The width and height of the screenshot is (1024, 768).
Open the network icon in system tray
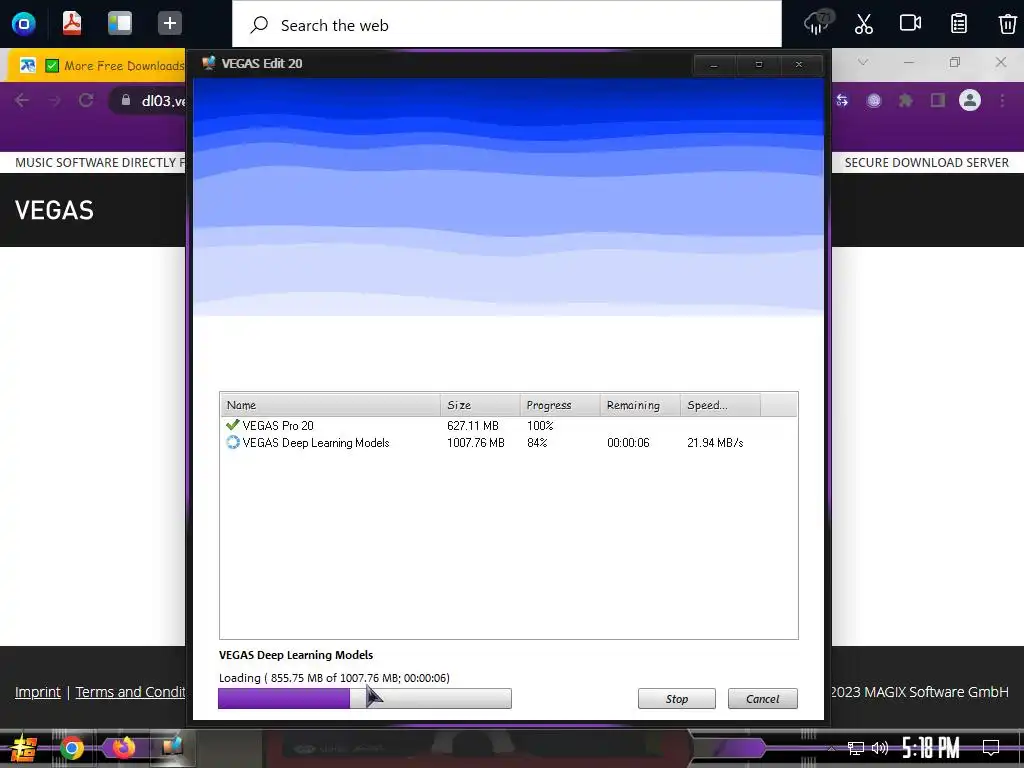click(855, 748)
